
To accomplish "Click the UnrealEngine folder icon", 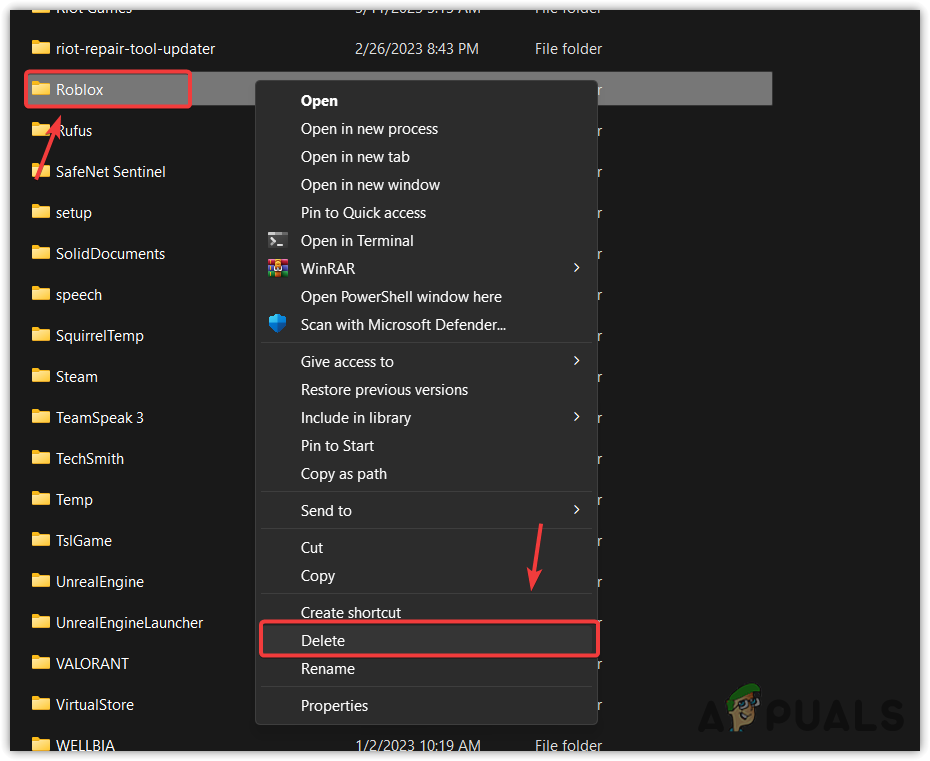I will (40, 581).
